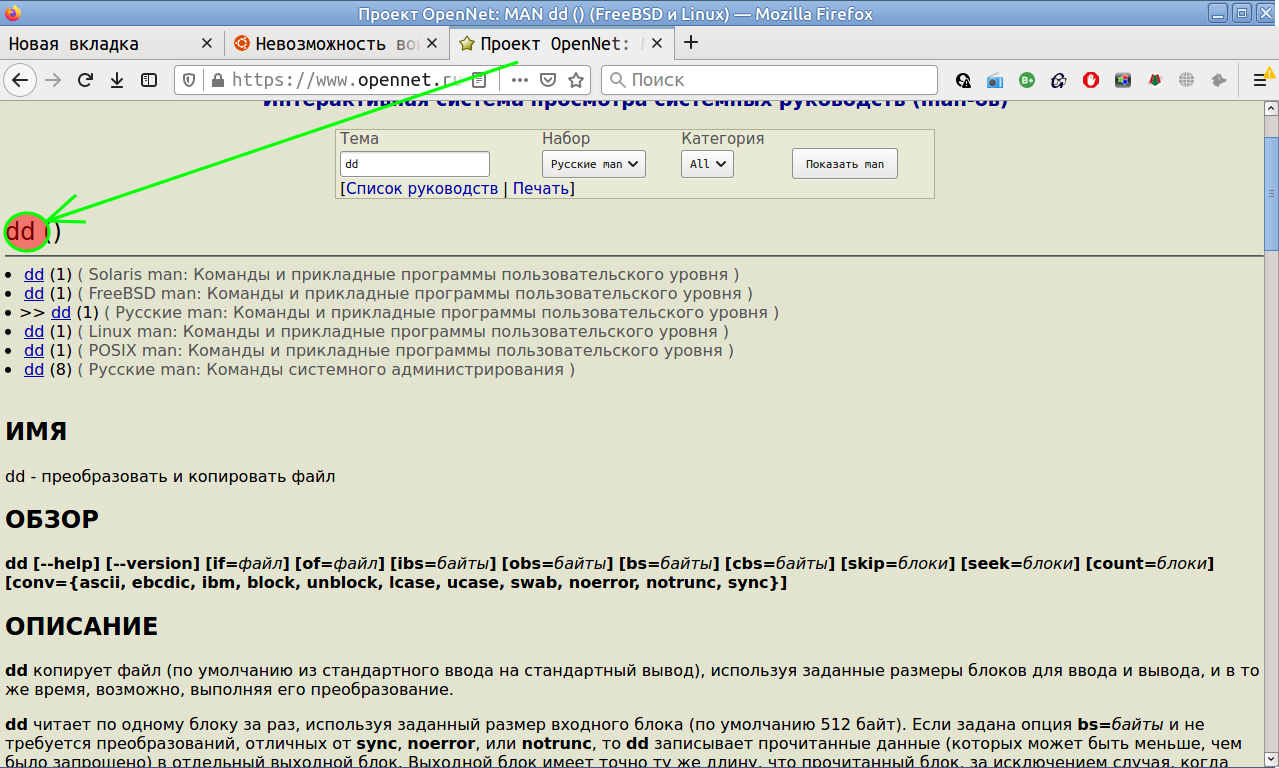Open dd (8) system administration link
This screenshot has width=1279, height=768.
pyautogui.click(x=34, y=369)
